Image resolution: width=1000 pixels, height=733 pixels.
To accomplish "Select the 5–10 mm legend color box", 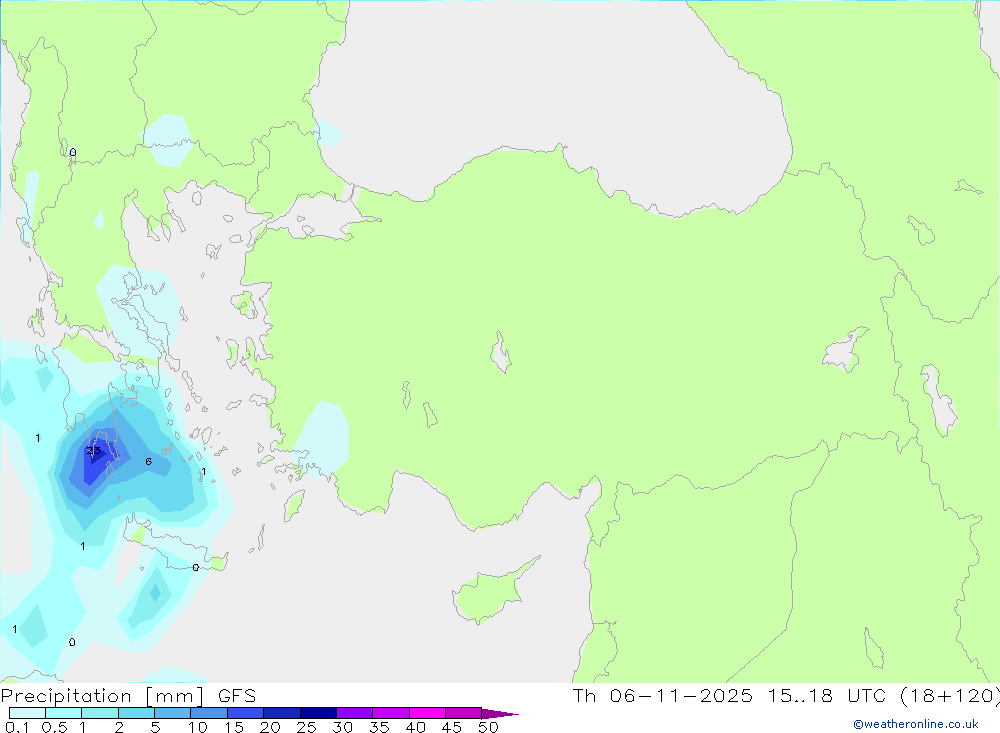I will click(173, 713).
